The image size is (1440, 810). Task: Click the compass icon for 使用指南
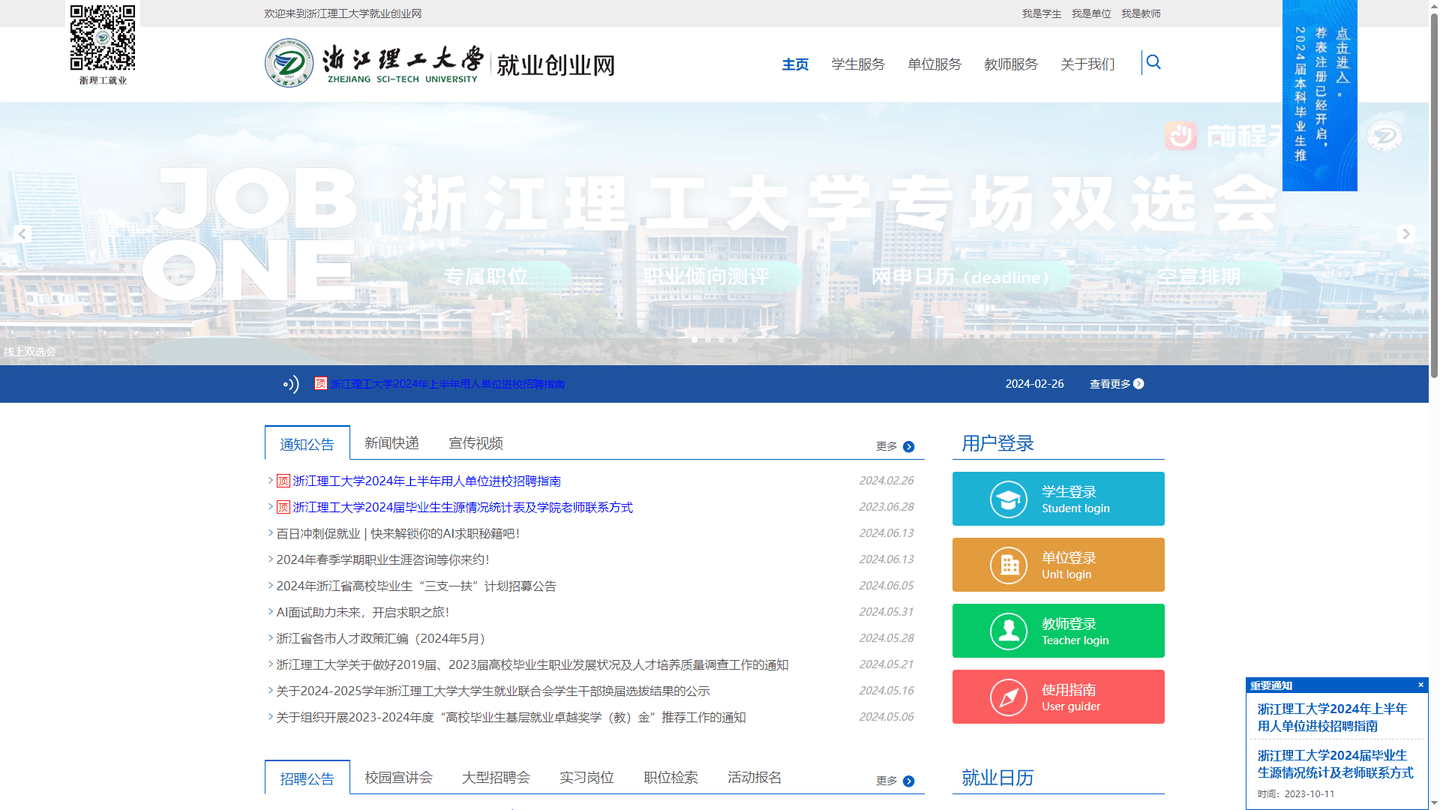(x=1008, y=697)
